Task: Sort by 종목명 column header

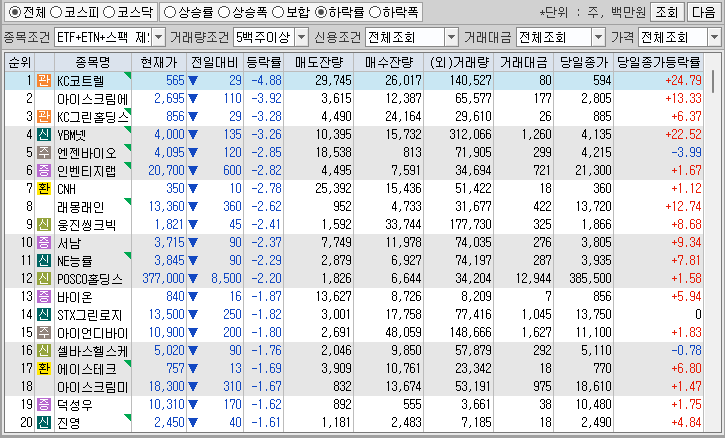Action: pyautogui.click(x=93, y=62)
